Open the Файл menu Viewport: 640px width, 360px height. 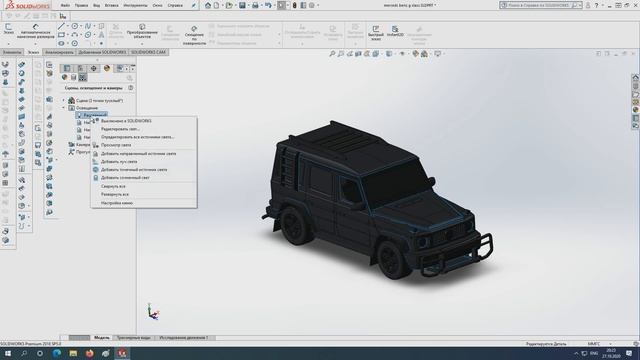click(65, 5)
